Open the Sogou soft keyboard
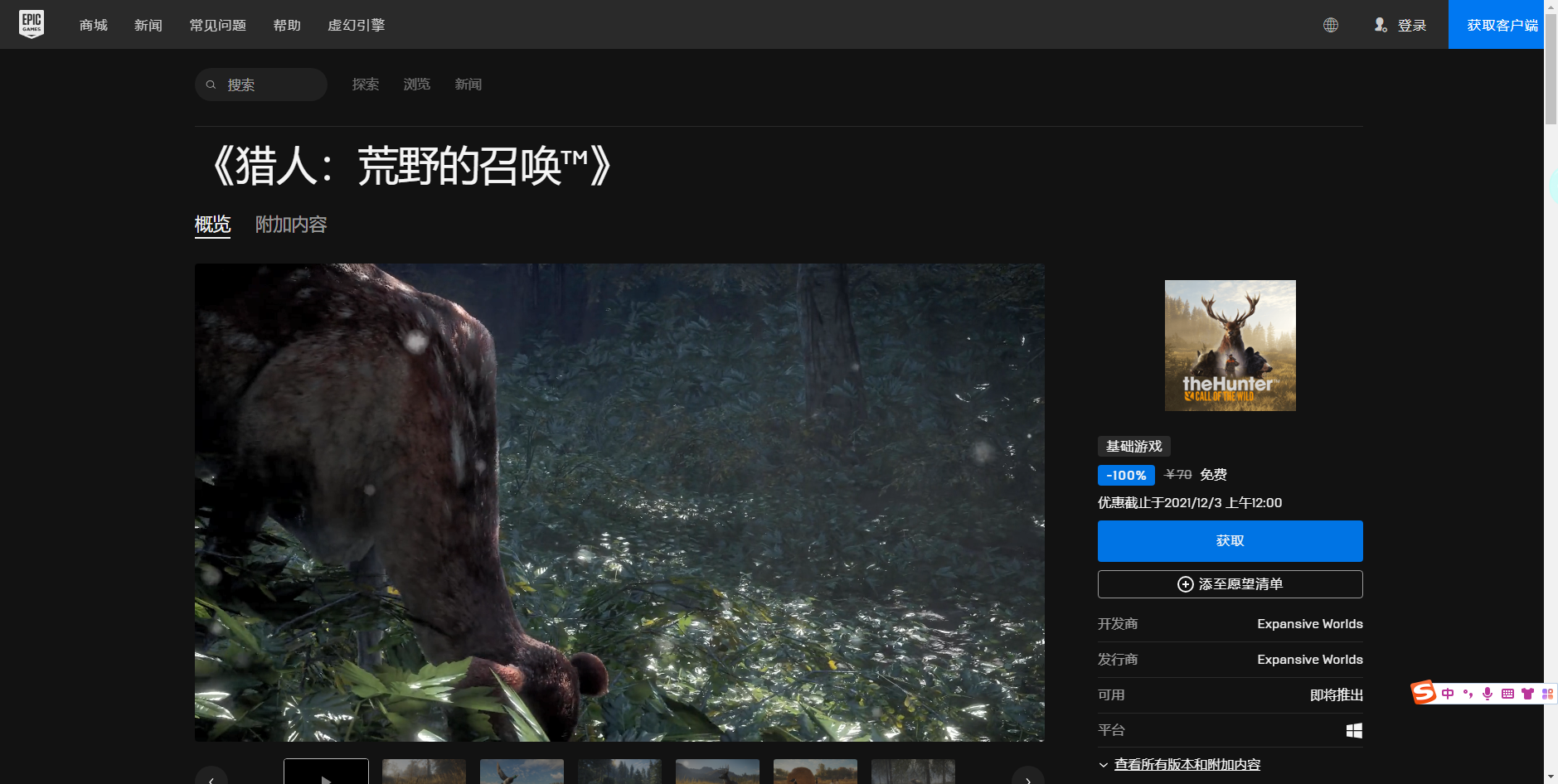 click(1508, 694)
